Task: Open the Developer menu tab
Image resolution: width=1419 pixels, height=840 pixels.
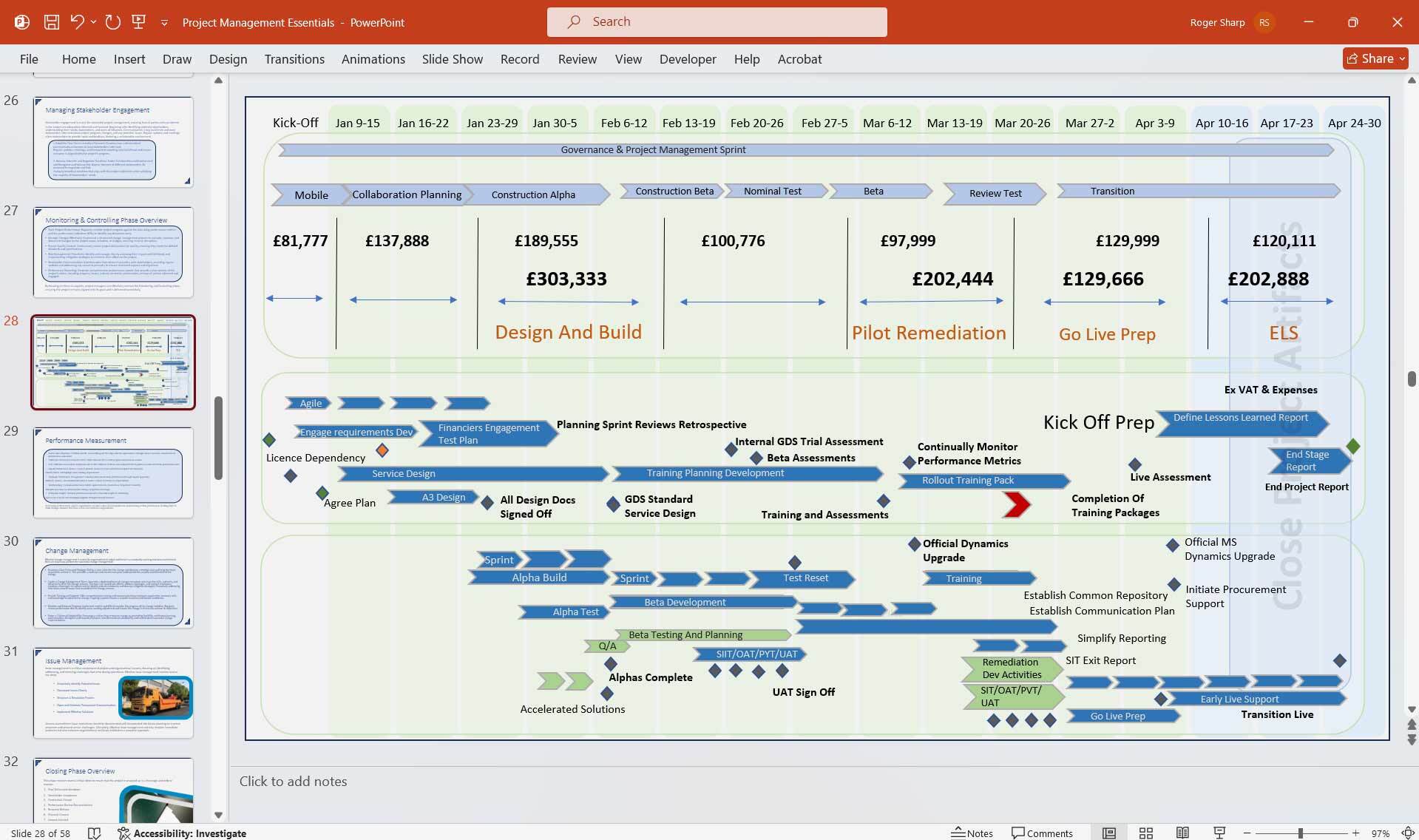Action: [687, 59]
